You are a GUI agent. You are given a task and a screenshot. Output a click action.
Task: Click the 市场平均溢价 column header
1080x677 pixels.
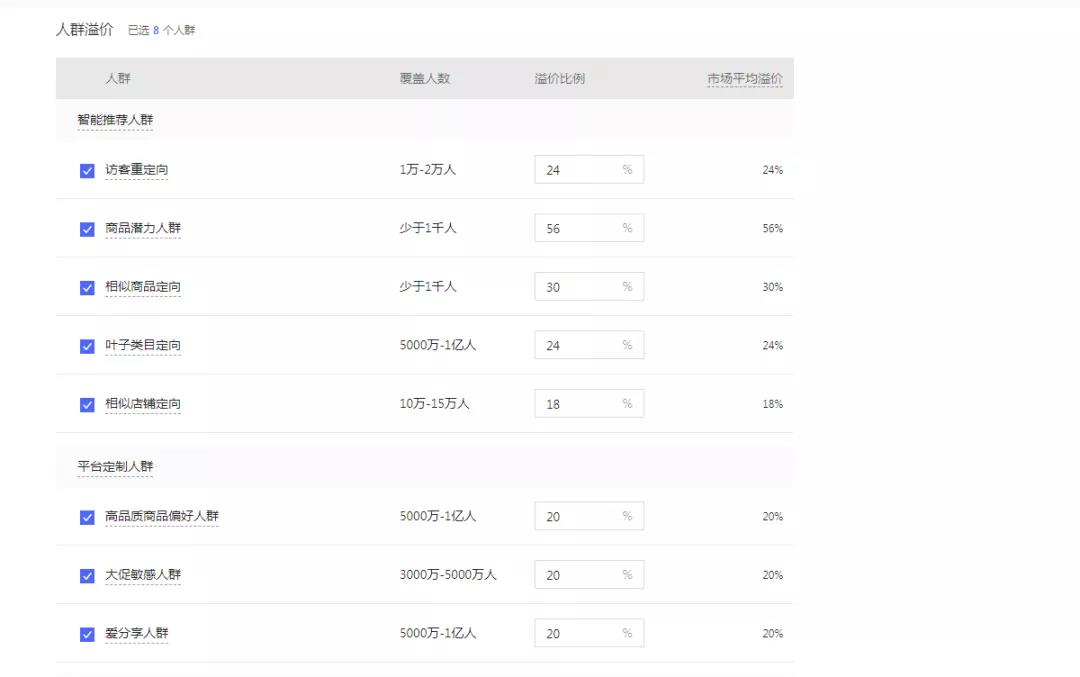(745, 79)
